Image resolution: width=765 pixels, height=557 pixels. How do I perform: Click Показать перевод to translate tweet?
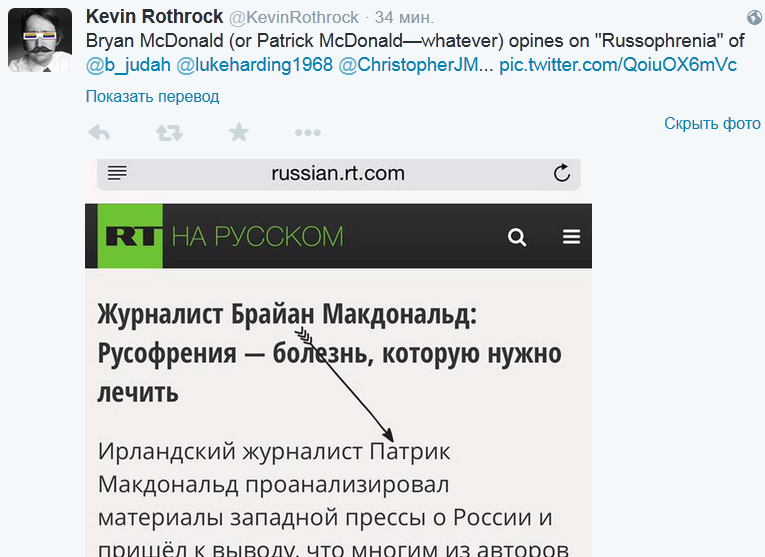[152, 97]
